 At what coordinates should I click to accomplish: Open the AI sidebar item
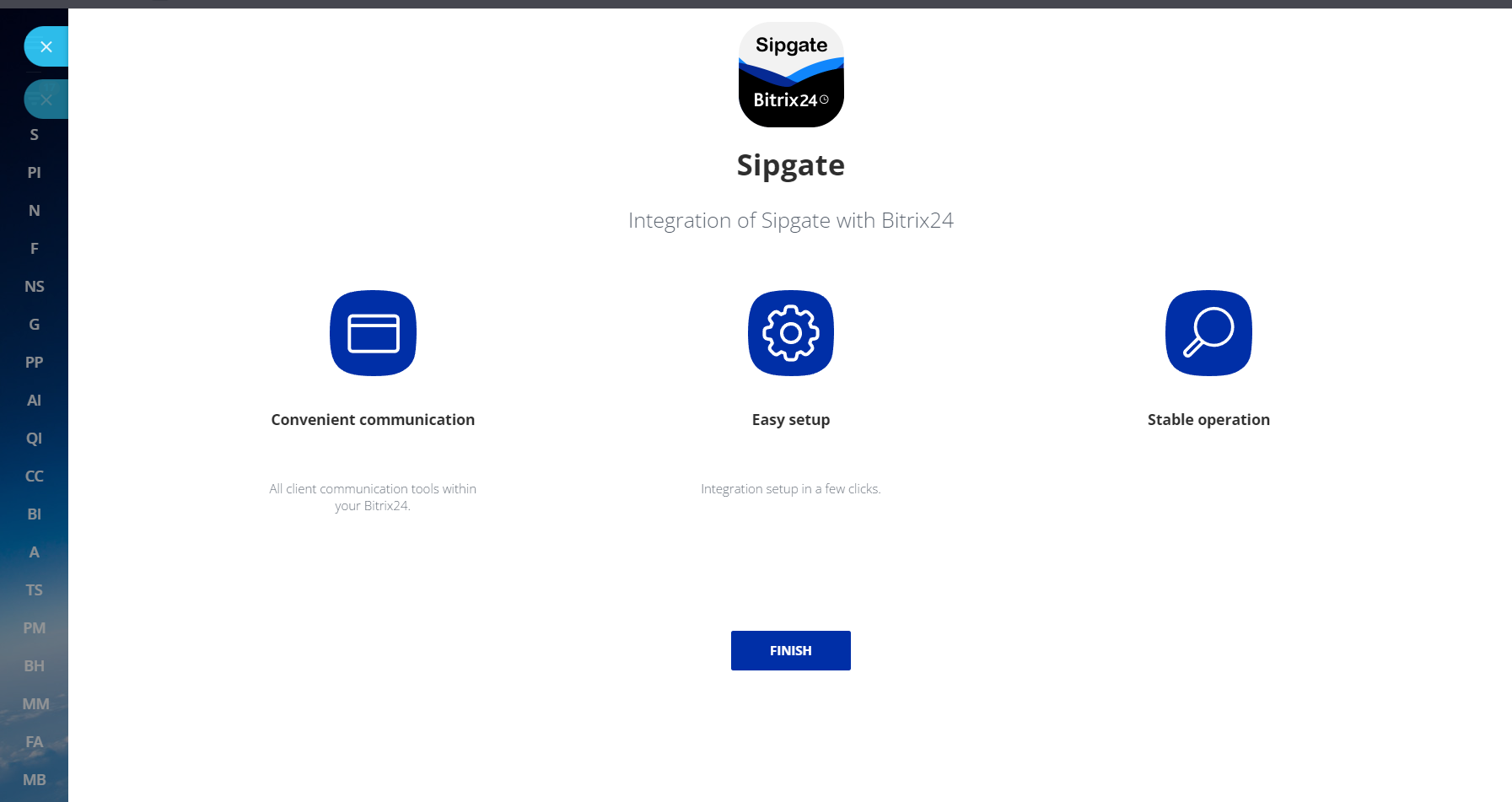(x=35, y=401)
